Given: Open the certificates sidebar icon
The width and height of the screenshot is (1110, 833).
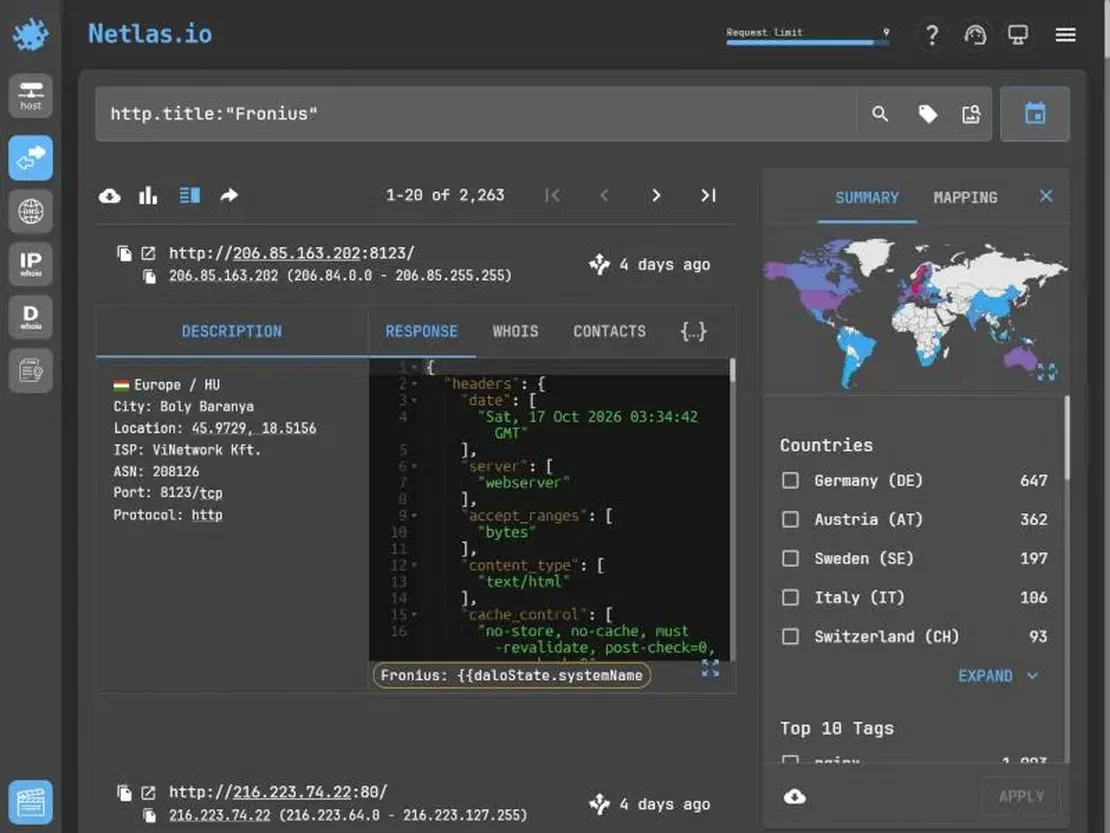Looking at the screenshot, I should [x=30, y=370].
